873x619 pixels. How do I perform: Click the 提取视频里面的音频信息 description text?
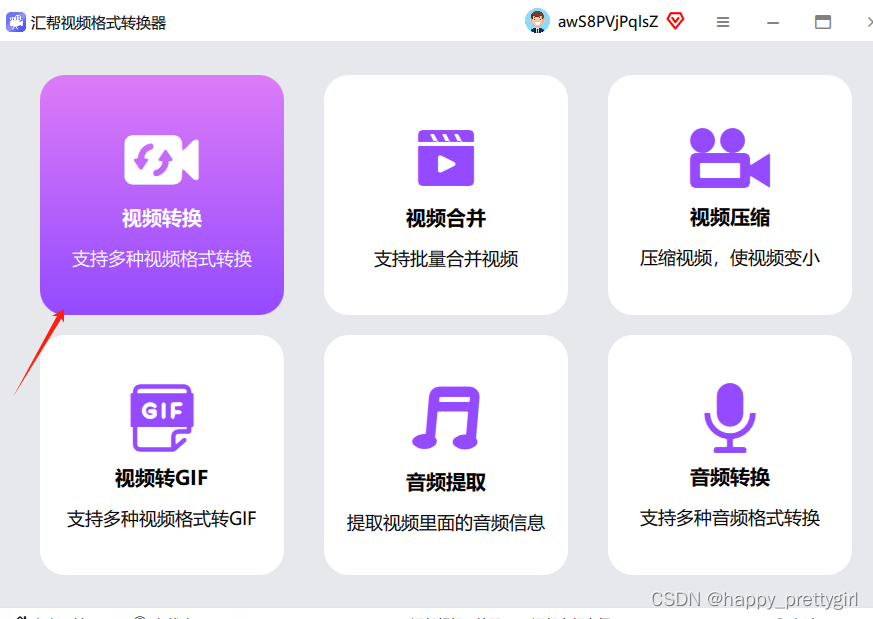point(445,522)
